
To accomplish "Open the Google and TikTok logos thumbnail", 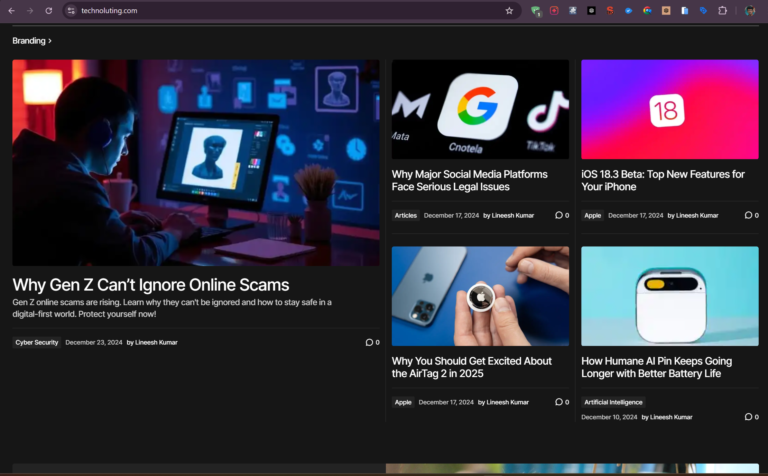I will (x=480, y=109).
